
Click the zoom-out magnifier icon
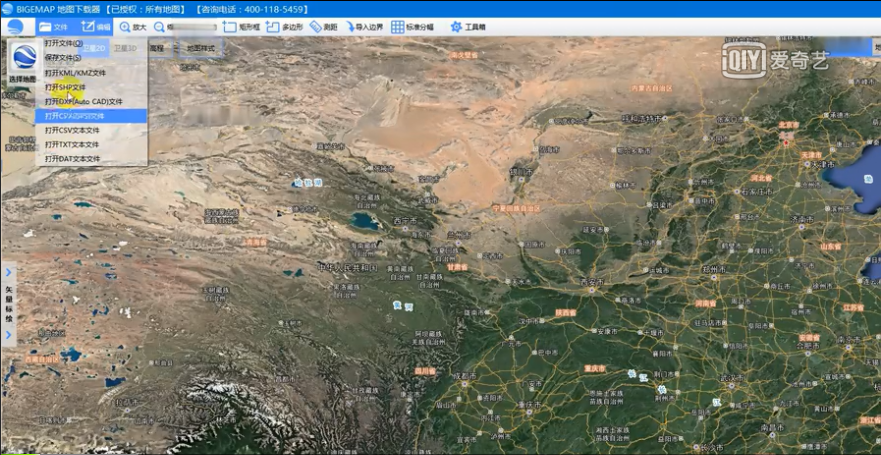[160, 27]
